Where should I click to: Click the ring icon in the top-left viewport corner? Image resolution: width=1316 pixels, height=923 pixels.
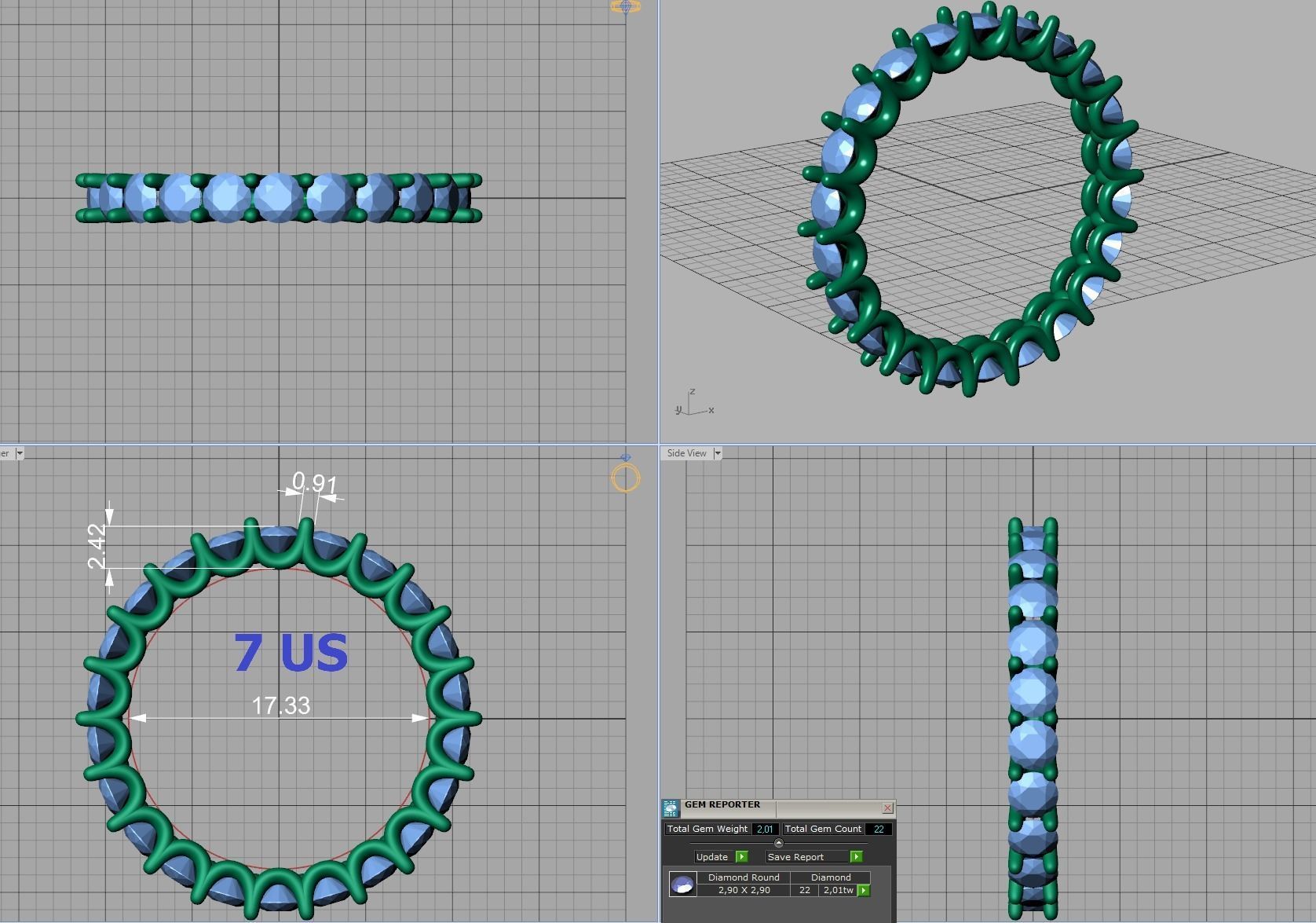(x=626, y=6)
